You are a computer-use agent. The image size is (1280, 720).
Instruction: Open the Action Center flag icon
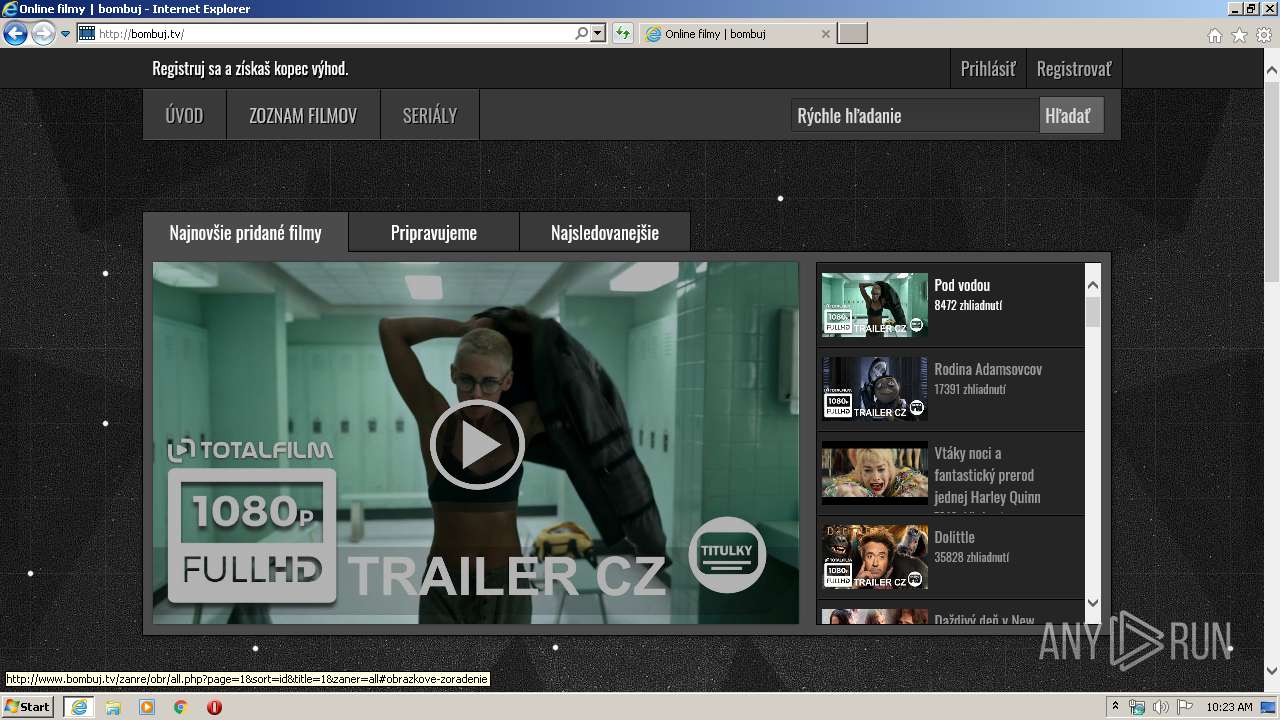(x=1185, y=707)
